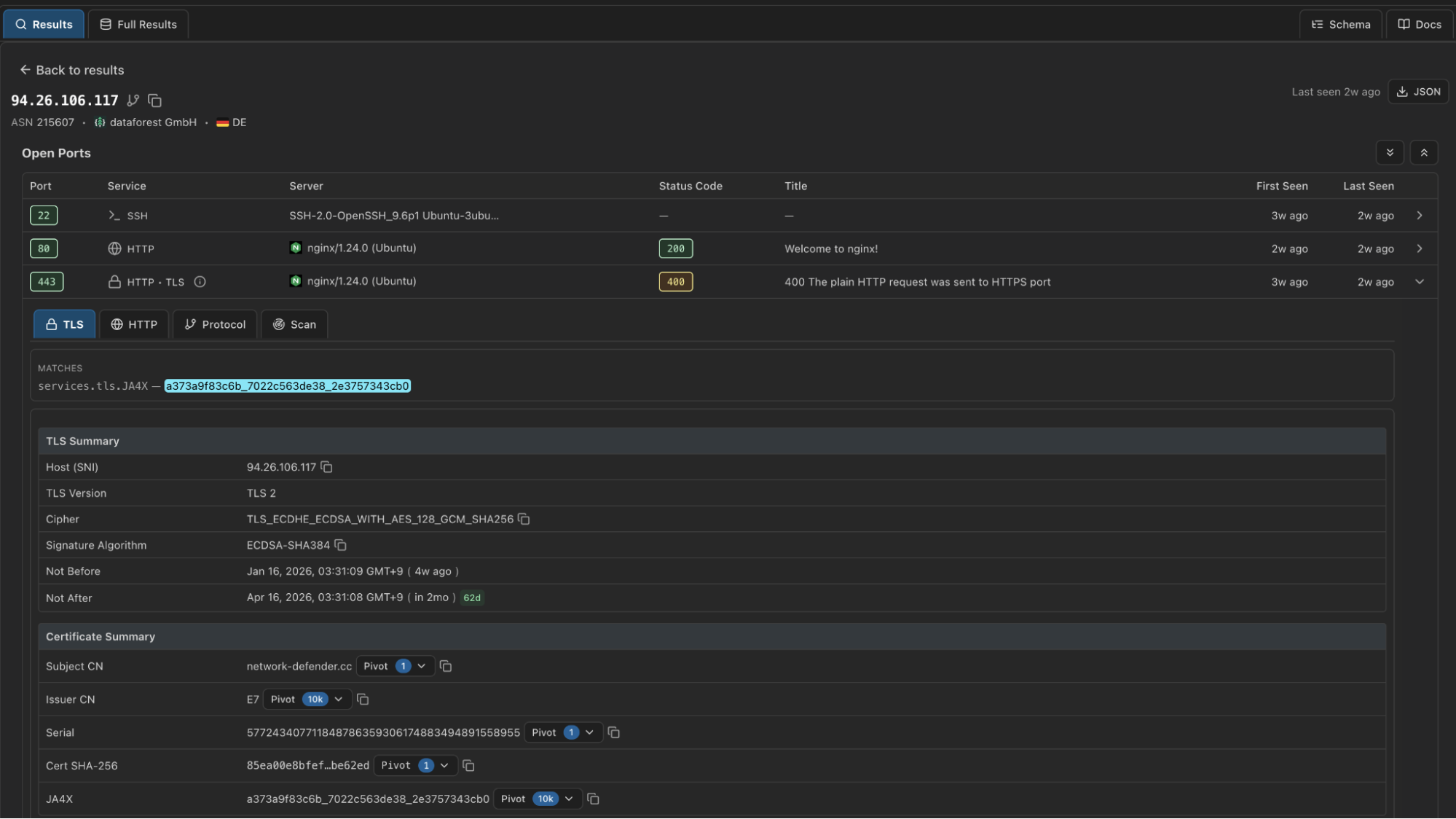Copy the Host SNI value
This screenshot has height=819, width=1456.
(x=326, y=467)
